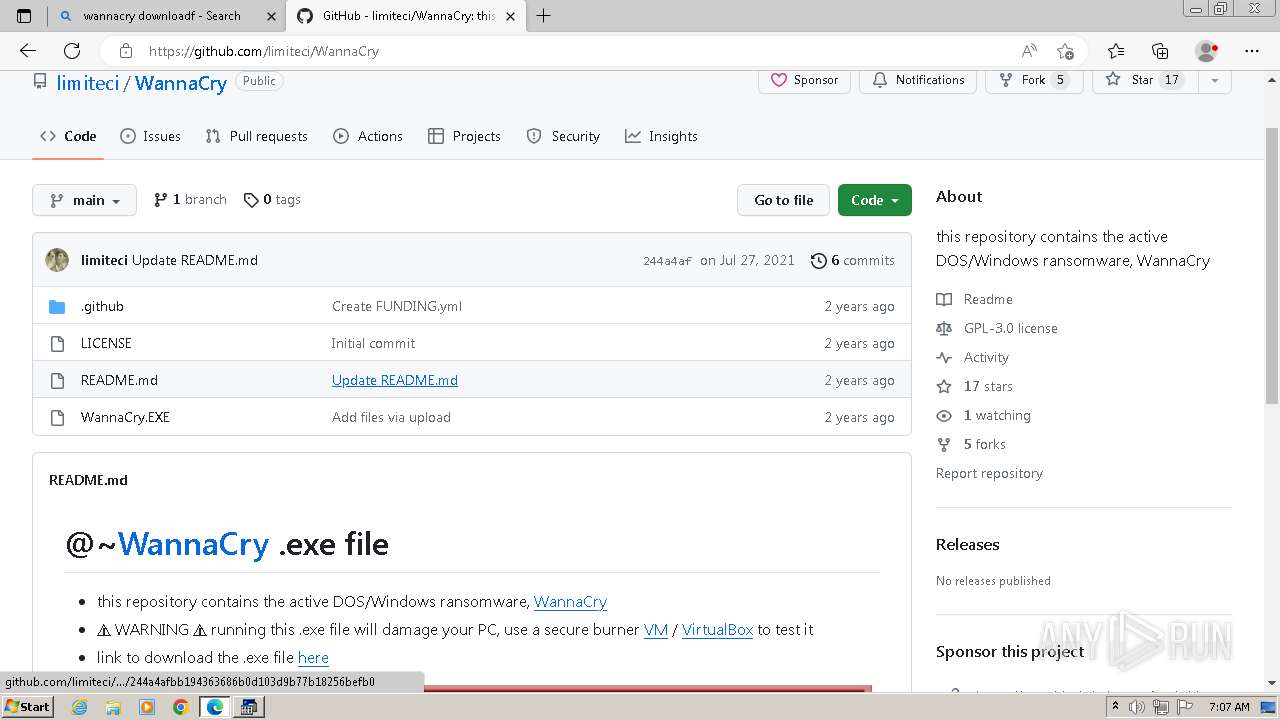
Task: Open Create FUNDING.yml commit message
Action: pos(397,306)
